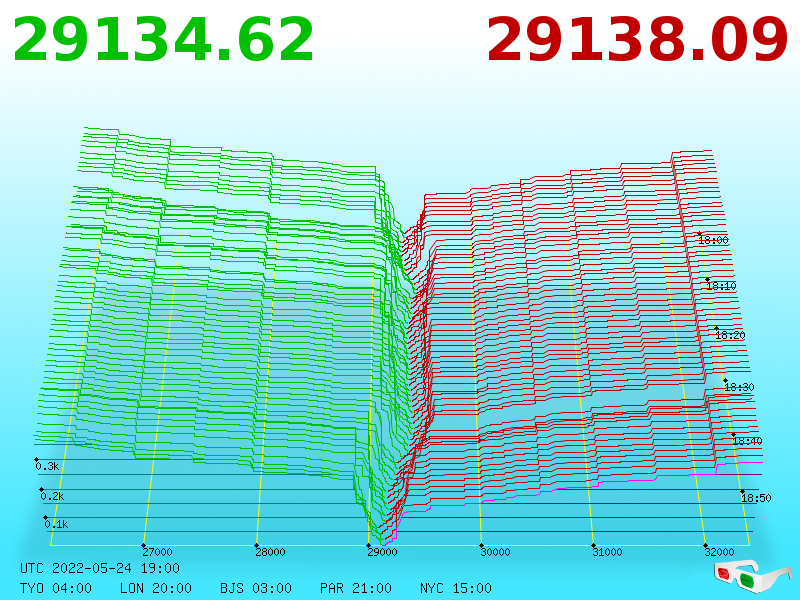Click the 30000 price axis label
Image resolution: width=800 pixels, height=600 pixels.
(495, 552)
